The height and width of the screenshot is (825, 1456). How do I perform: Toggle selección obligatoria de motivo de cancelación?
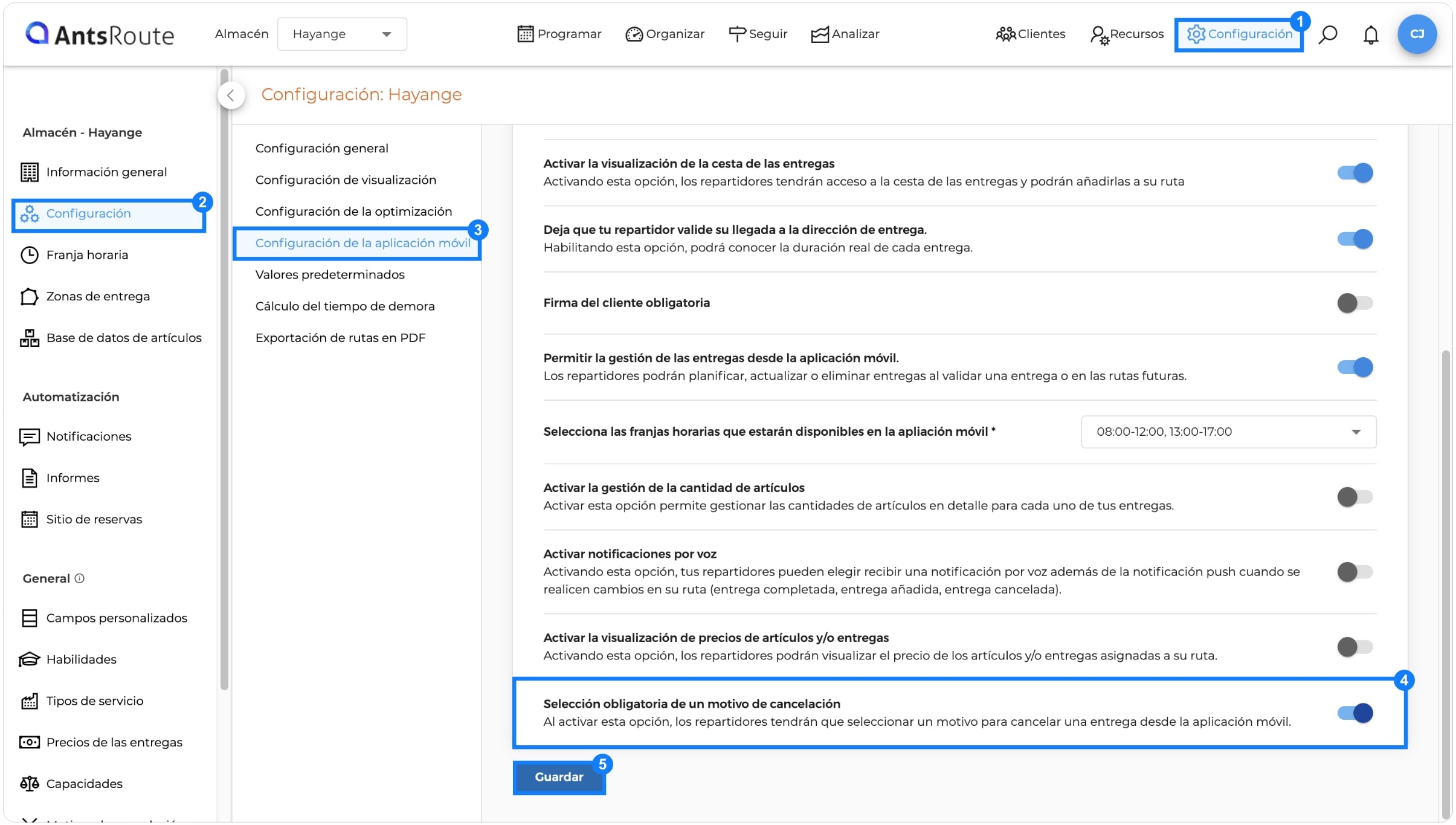[x=1355, y=713]
